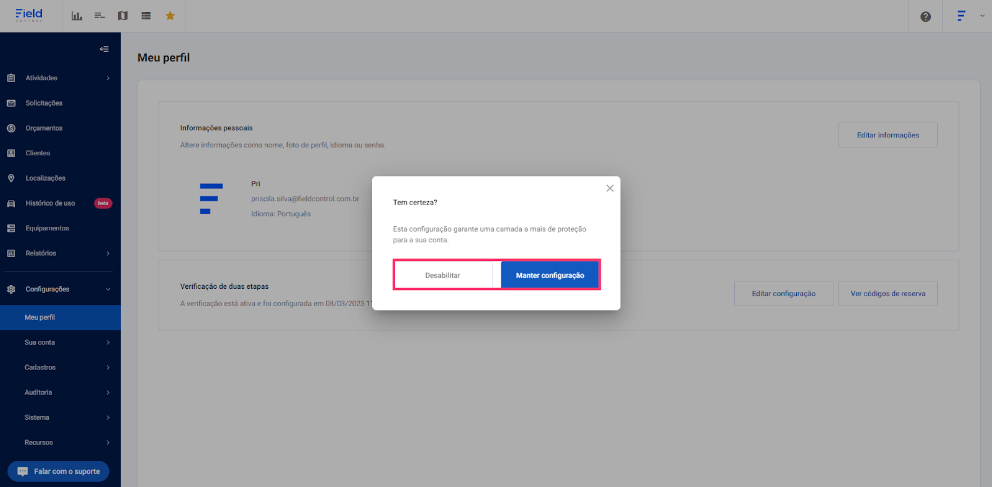Open the bar chart dashboard icon

[77, 16]
